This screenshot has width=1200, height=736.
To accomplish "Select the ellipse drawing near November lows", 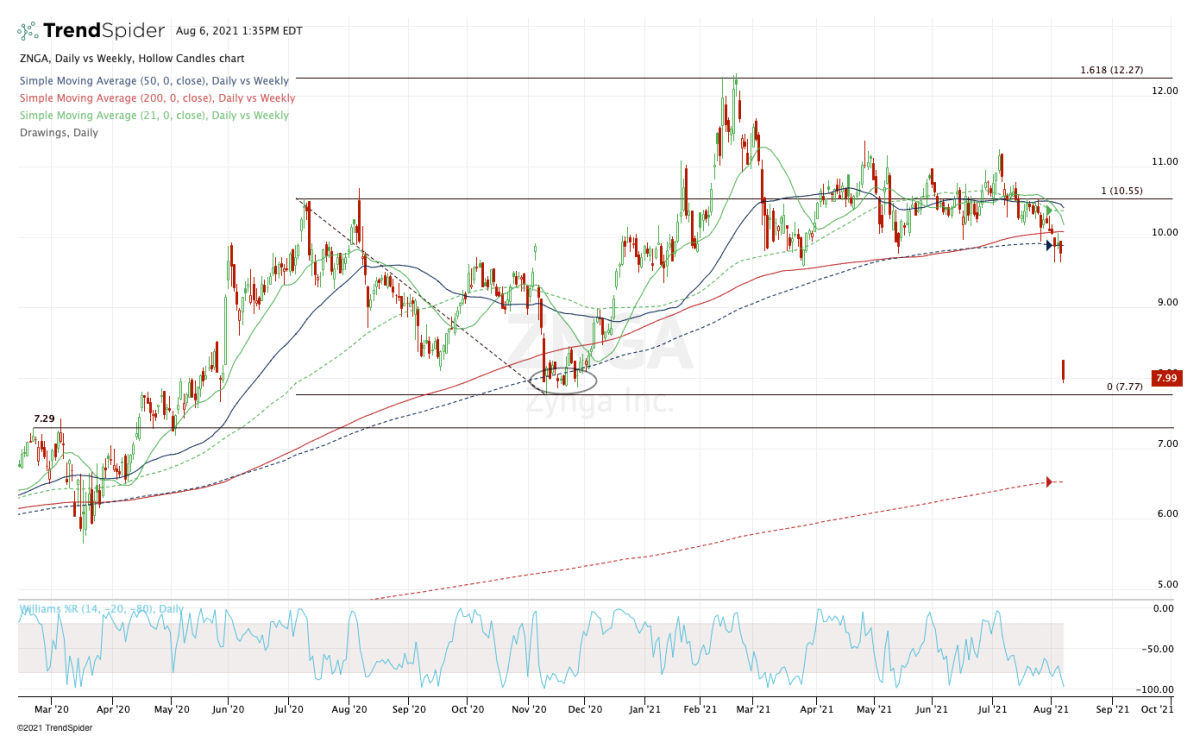I will coord(565,378).
